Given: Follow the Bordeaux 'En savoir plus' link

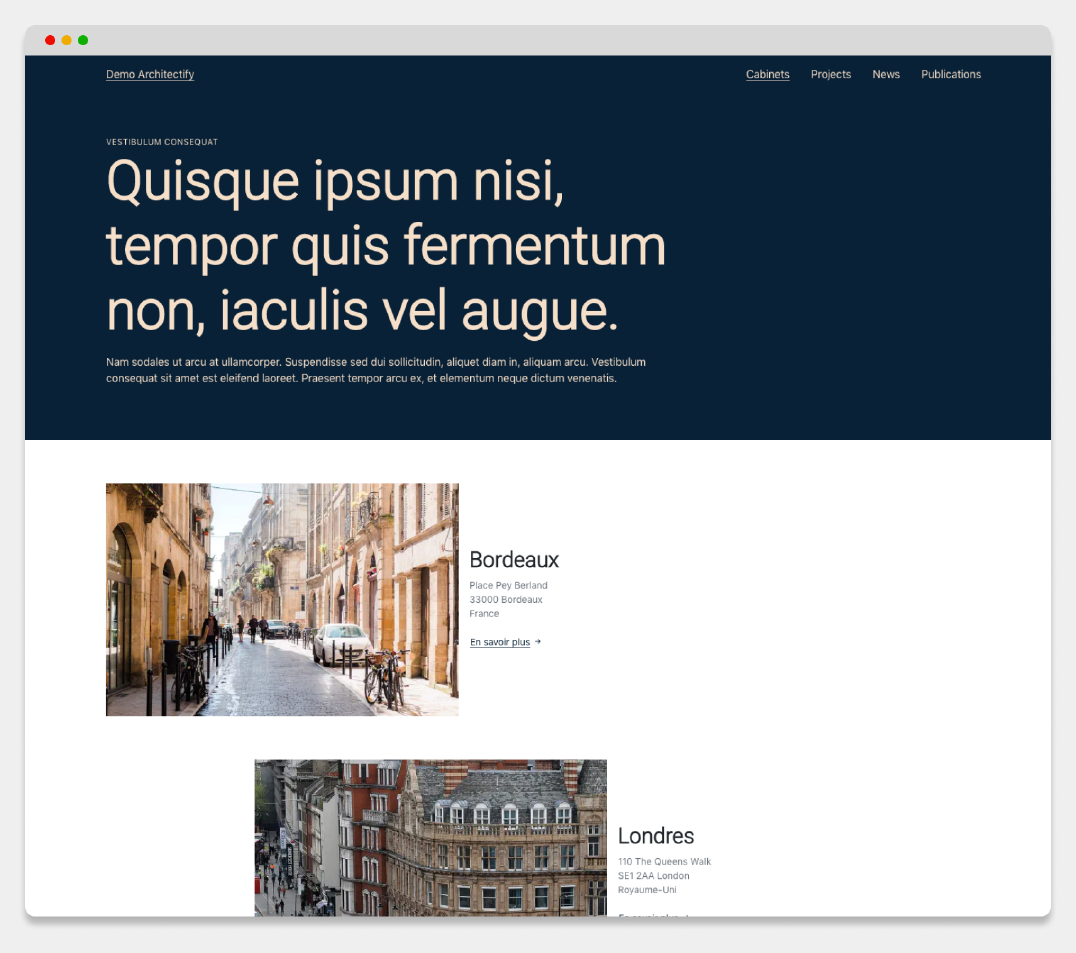Looking at the screenshot, I should click(x=500, y=642).
